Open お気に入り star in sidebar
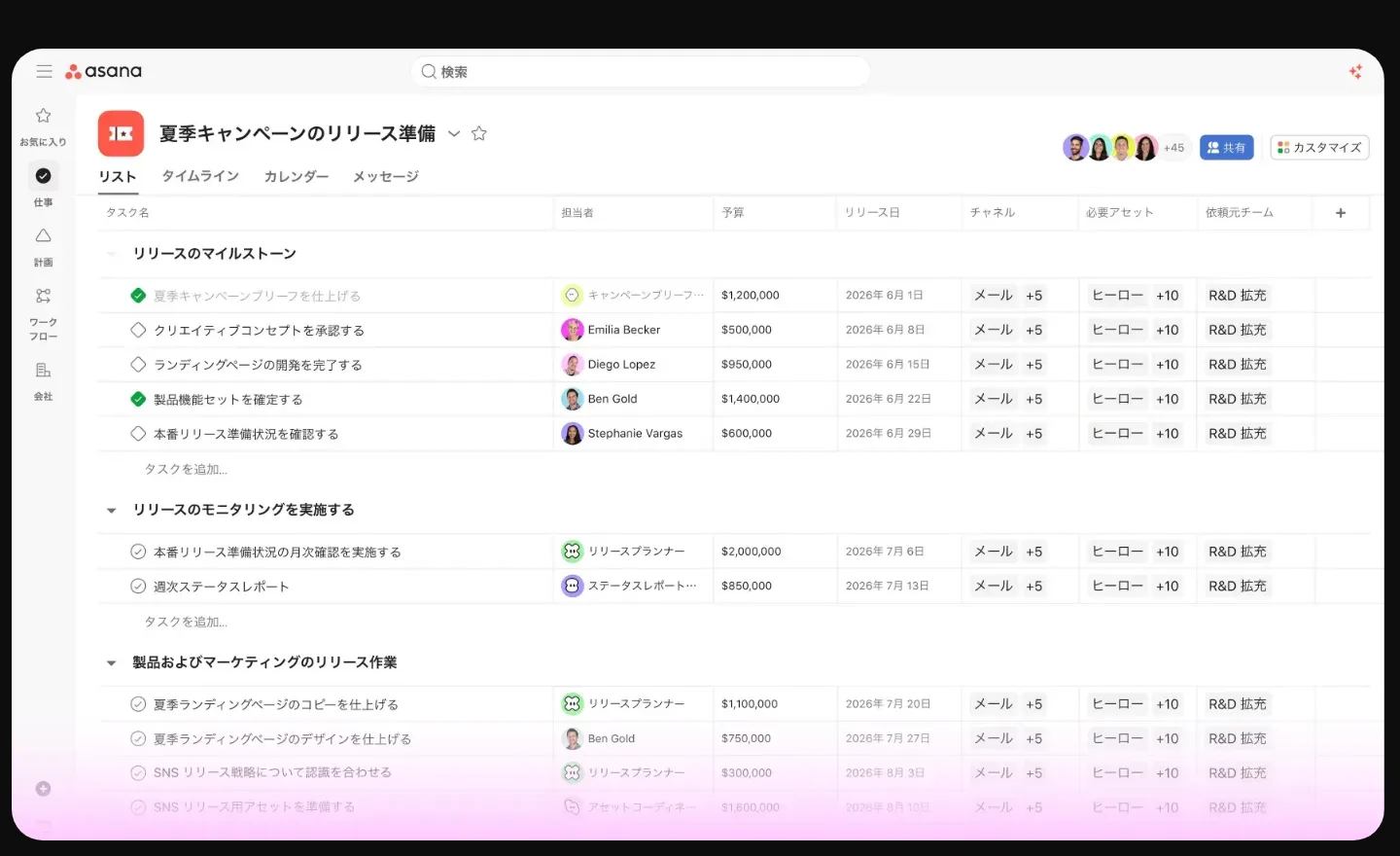The width and height of the screenshot is (1400, 856). (x=43, y=116)
